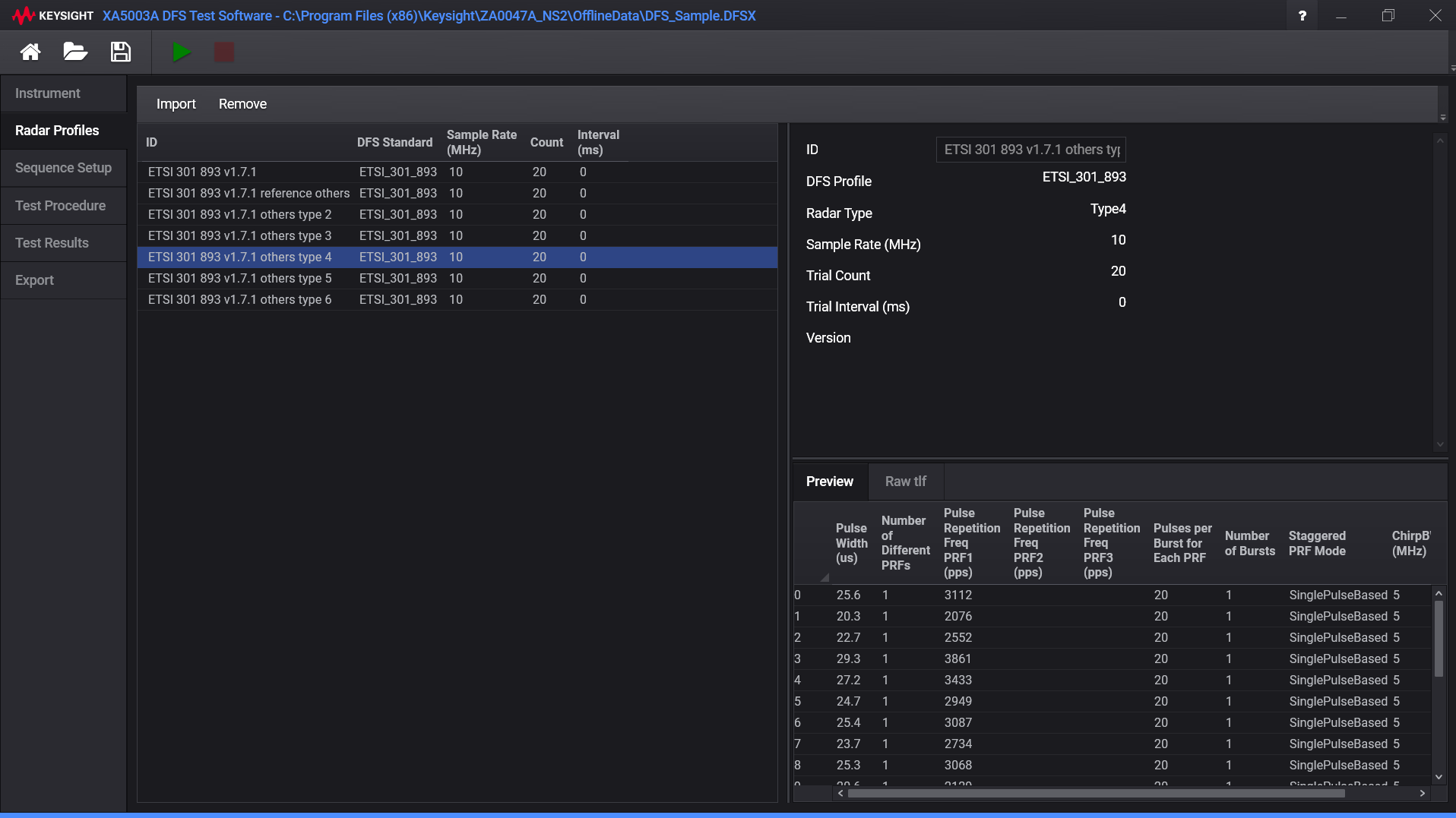This screenshot has width=1456, height=818.
Task: Switch to the Raw tlf tab
Action: pos(905,482)
